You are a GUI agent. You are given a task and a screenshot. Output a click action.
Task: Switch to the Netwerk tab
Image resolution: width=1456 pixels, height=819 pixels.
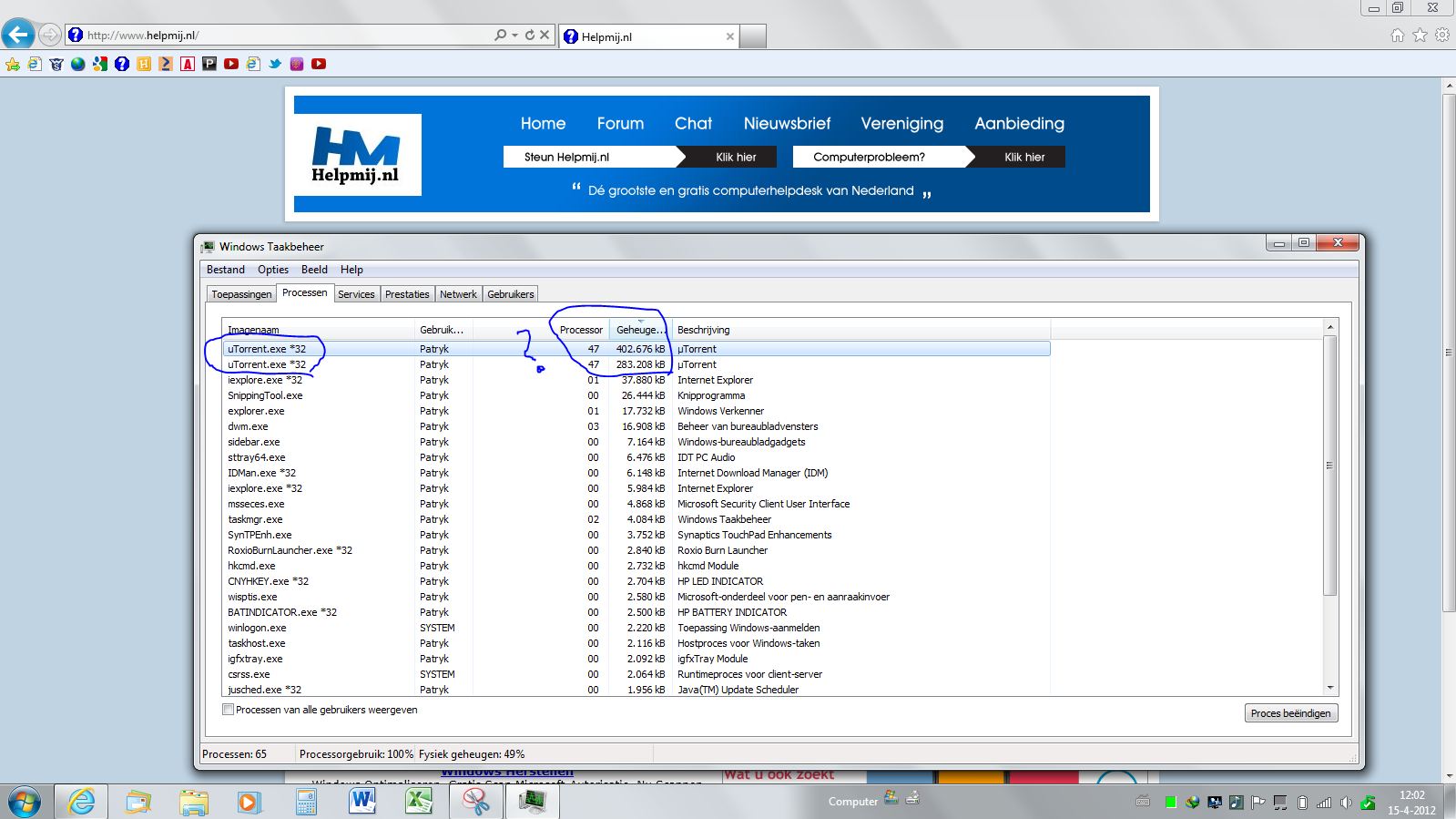point(458,294)
